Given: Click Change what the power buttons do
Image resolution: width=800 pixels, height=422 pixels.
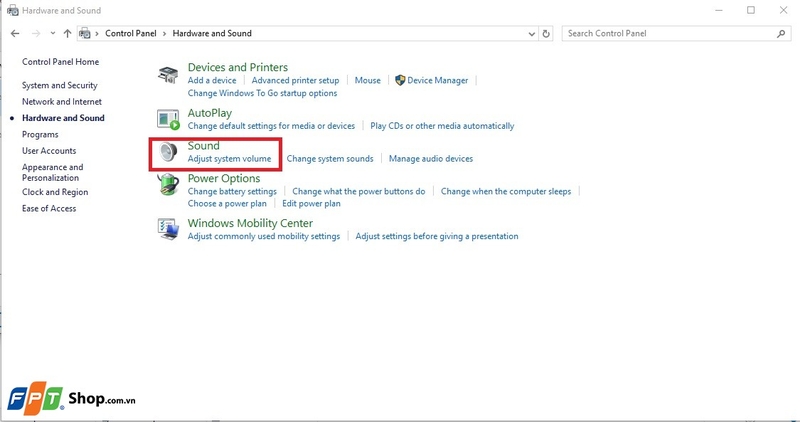Looking at the screenshot, I should coord(358,191).
